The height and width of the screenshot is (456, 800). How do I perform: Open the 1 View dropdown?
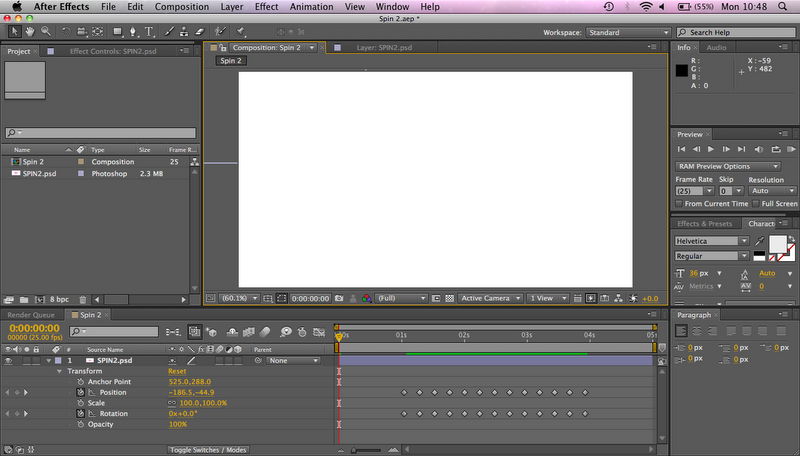click(x=547, y=298)
